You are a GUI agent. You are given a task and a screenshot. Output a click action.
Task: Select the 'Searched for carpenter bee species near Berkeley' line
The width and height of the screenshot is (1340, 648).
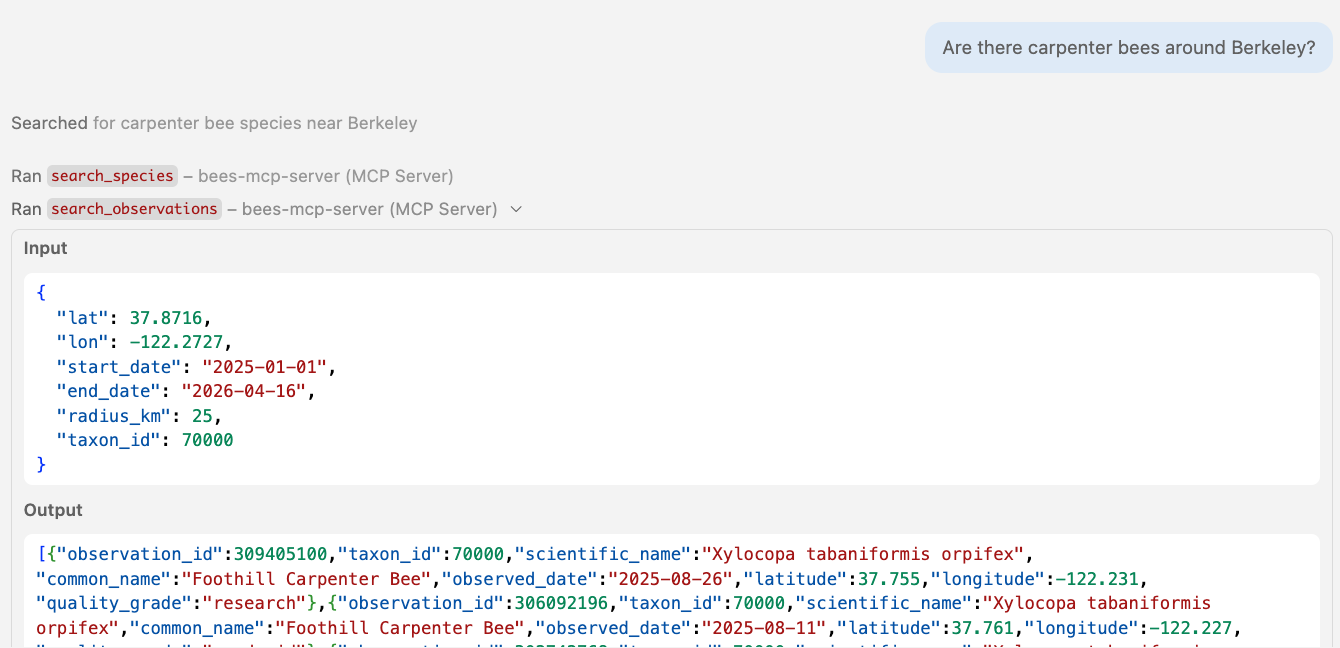[x=213, y=123]
